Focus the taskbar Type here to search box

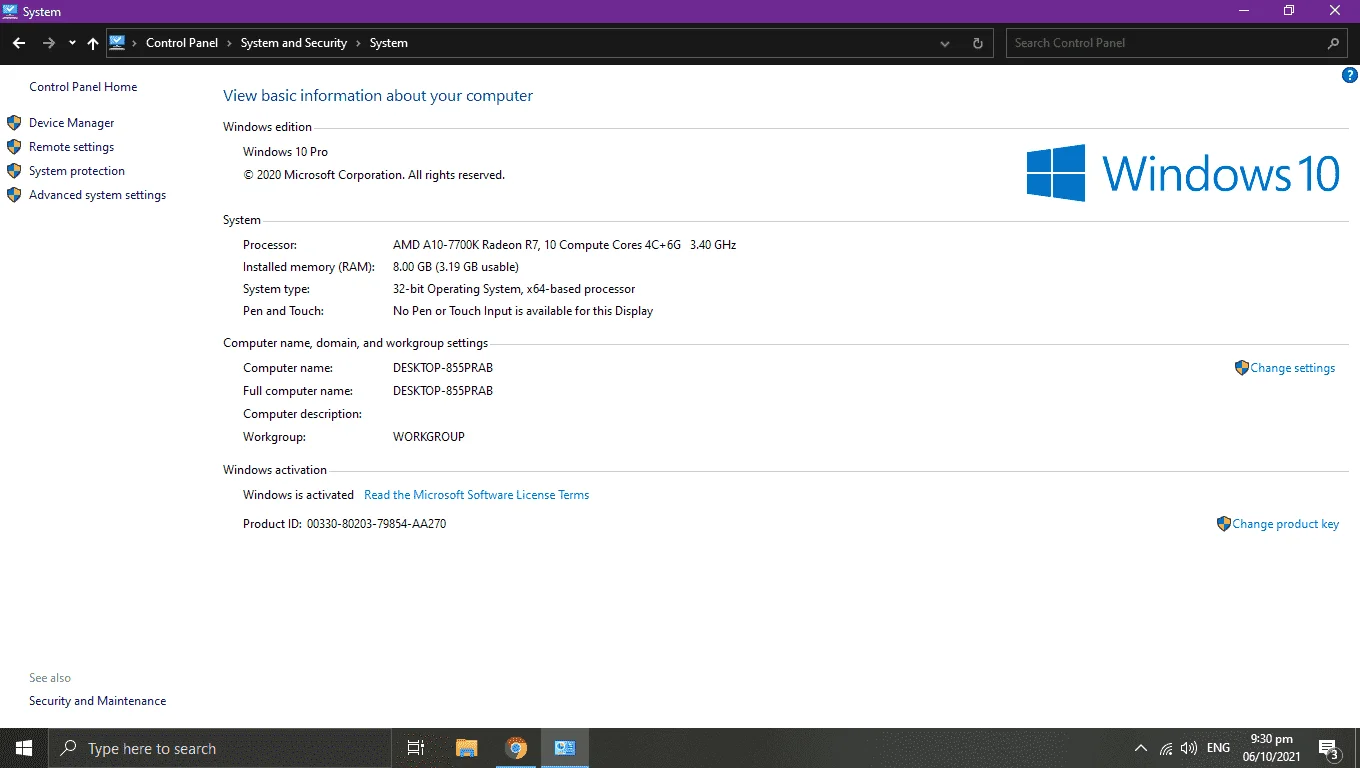pos(219,748)
